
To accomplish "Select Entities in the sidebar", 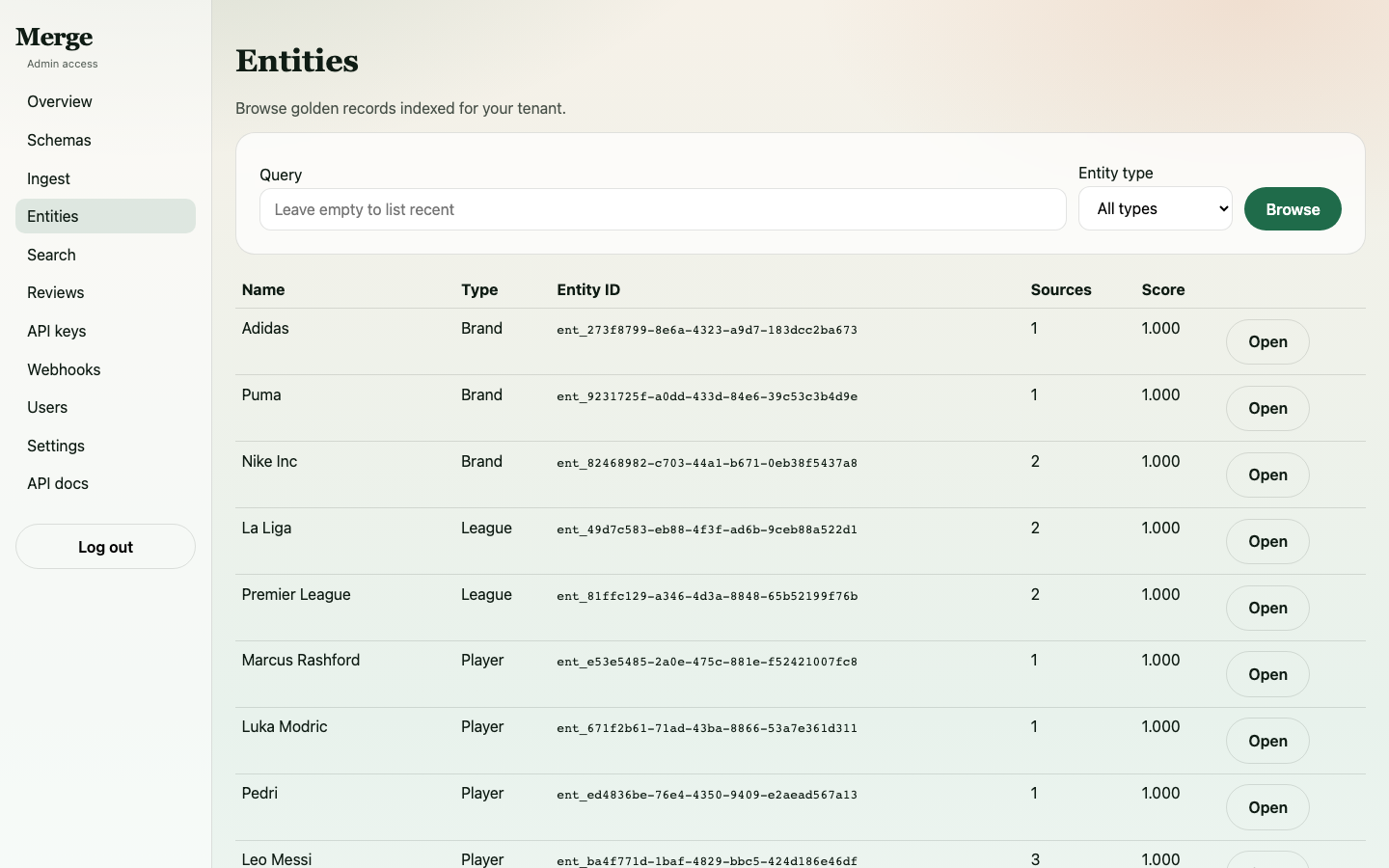I will tap(105, 216).
